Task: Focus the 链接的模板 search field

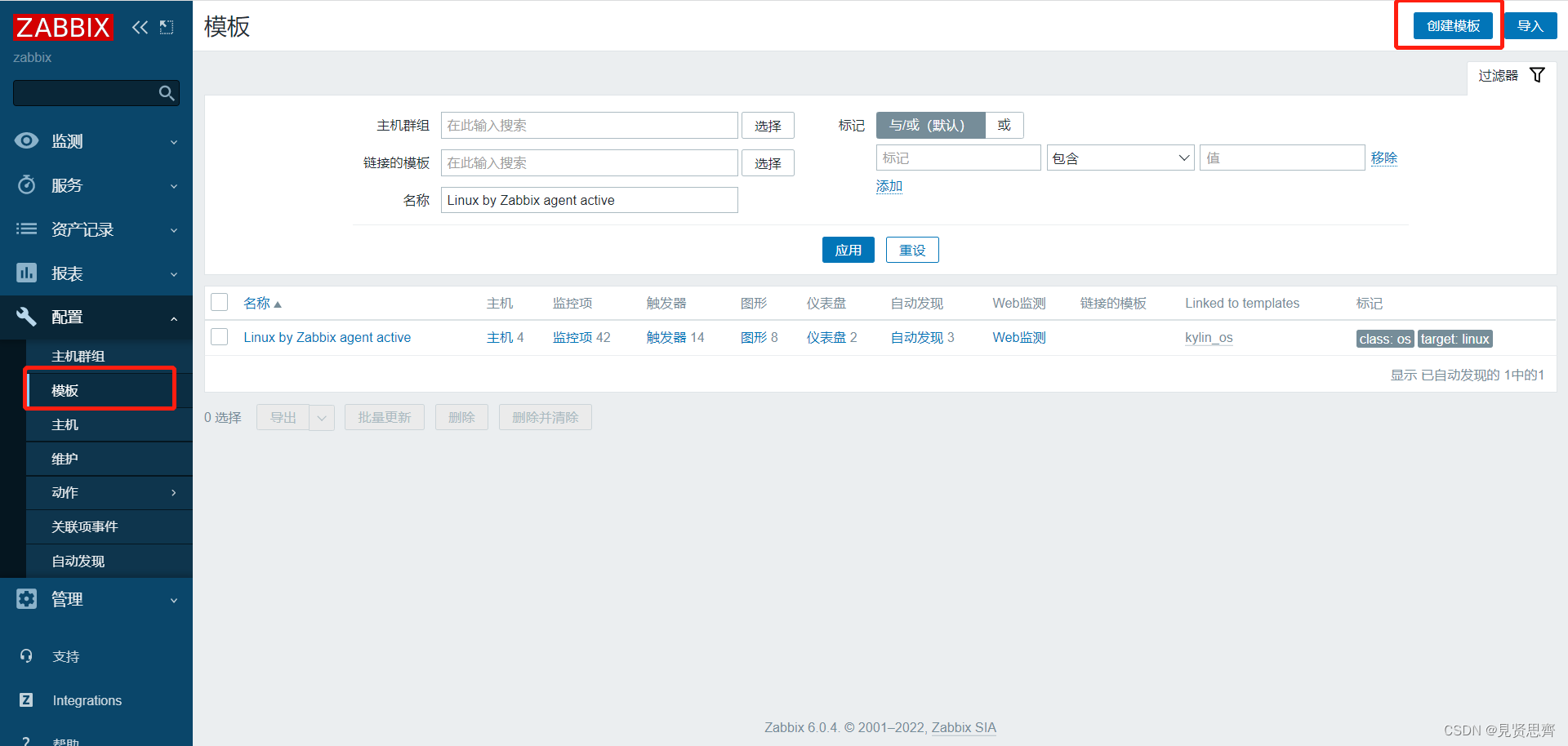Action: (589, 162)
